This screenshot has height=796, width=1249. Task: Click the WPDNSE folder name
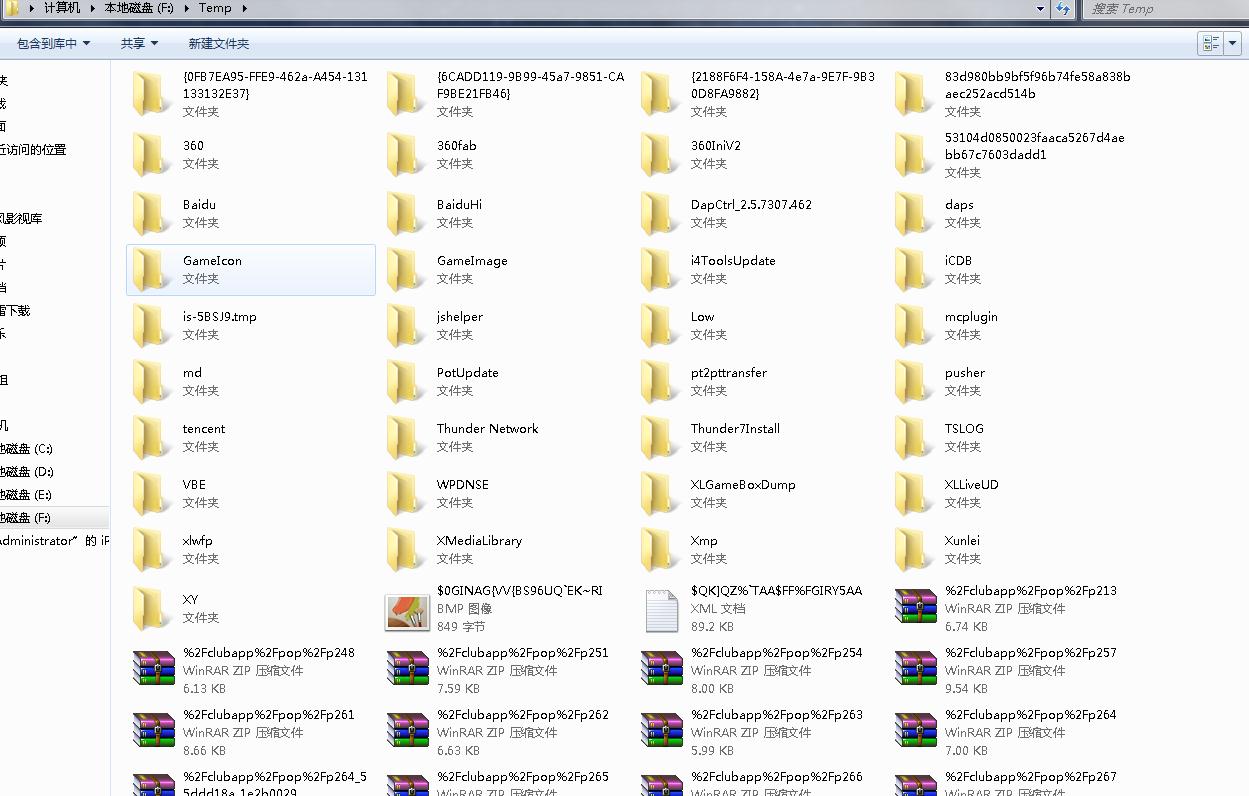463,484
